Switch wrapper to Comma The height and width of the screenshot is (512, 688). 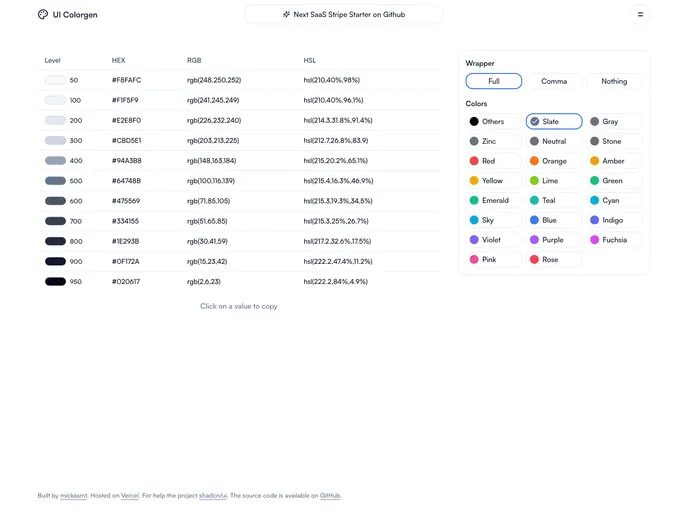pyautogui.click(x=554, y=81)
